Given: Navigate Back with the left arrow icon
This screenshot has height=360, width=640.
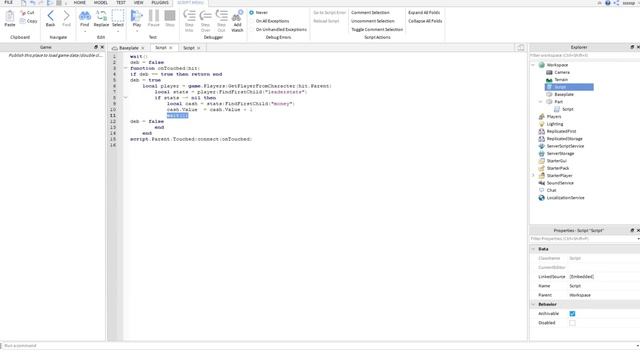Looking at the screenshot, I should 50,16.
